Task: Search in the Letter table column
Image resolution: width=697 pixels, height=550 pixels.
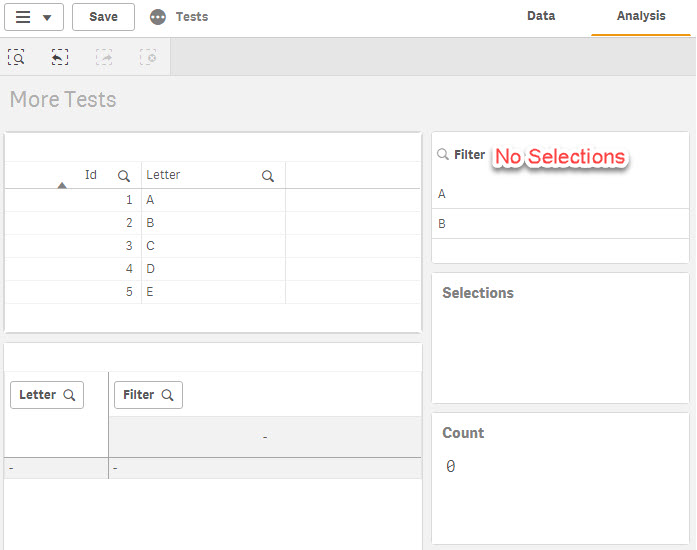Action: [x=268, y=176]
